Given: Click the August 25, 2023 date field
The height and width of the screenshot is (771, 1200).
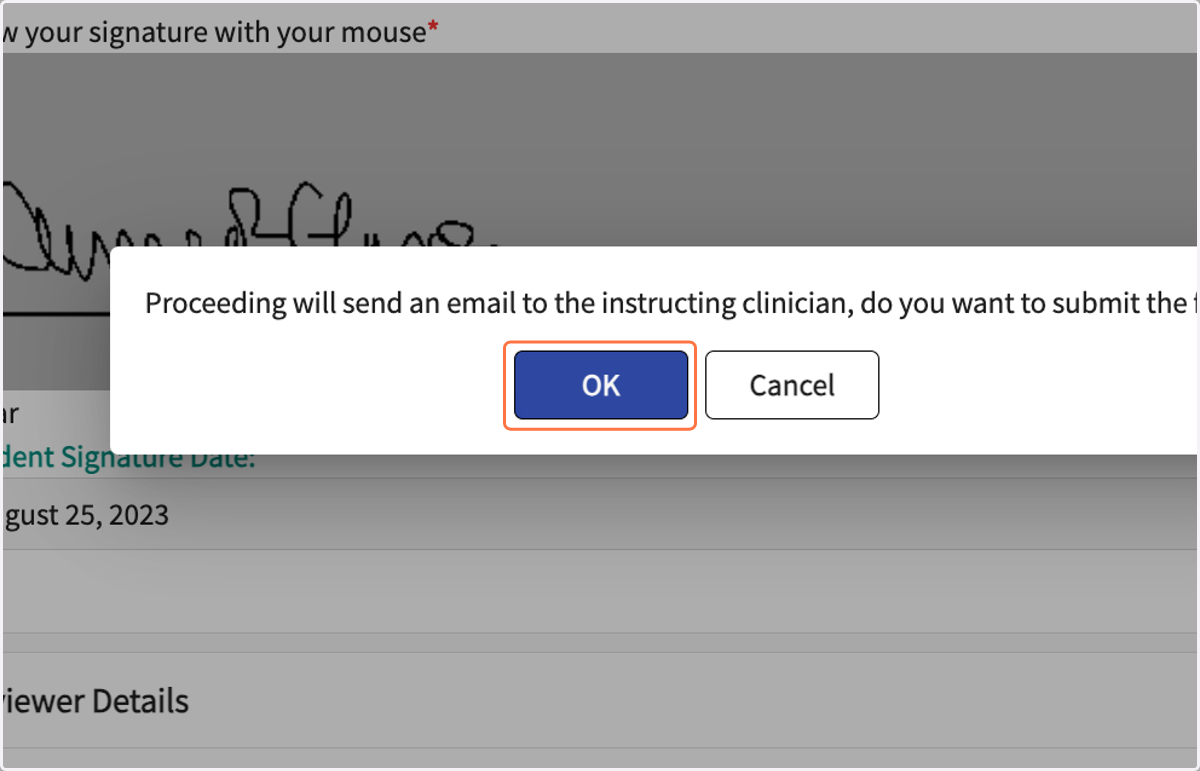Looking at the screenshot, I should point(600,514).
